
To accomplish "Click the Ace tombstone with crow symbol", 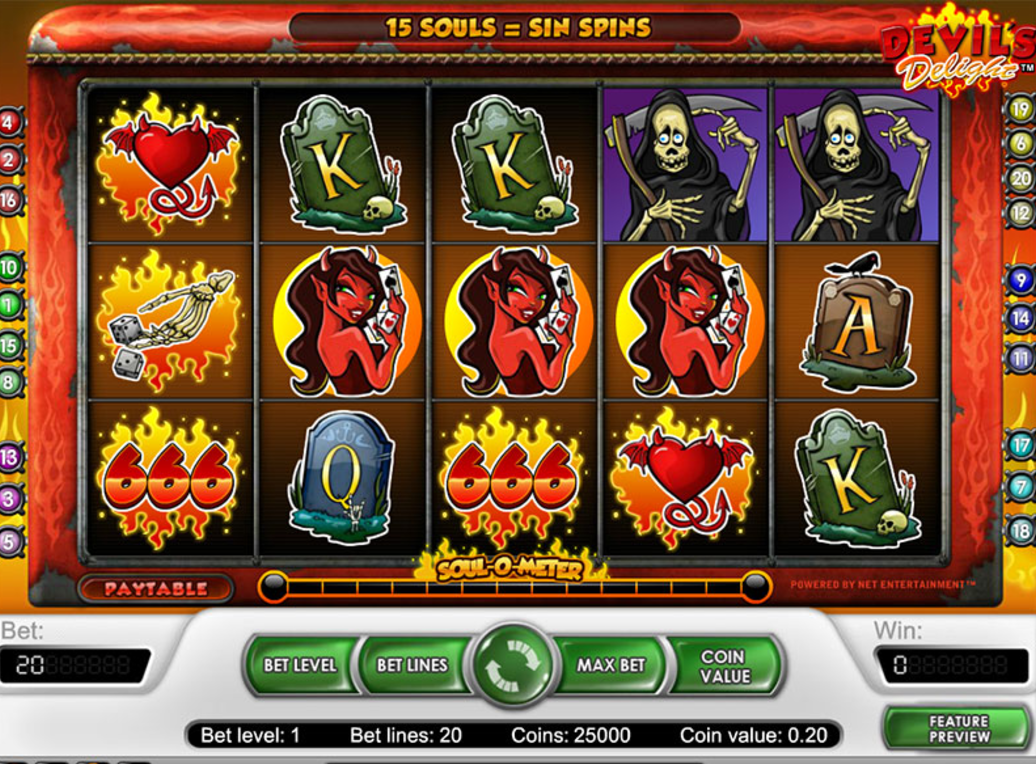I will coord(856,322).
